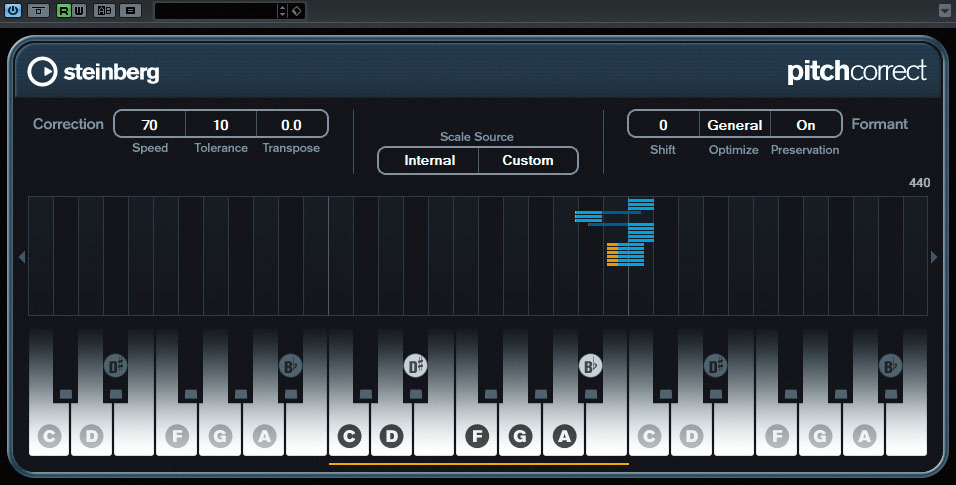The height and width of the screenshot is (485, 956).
Task: Click the blue pitch bars in display
Action: coord(641,232)
